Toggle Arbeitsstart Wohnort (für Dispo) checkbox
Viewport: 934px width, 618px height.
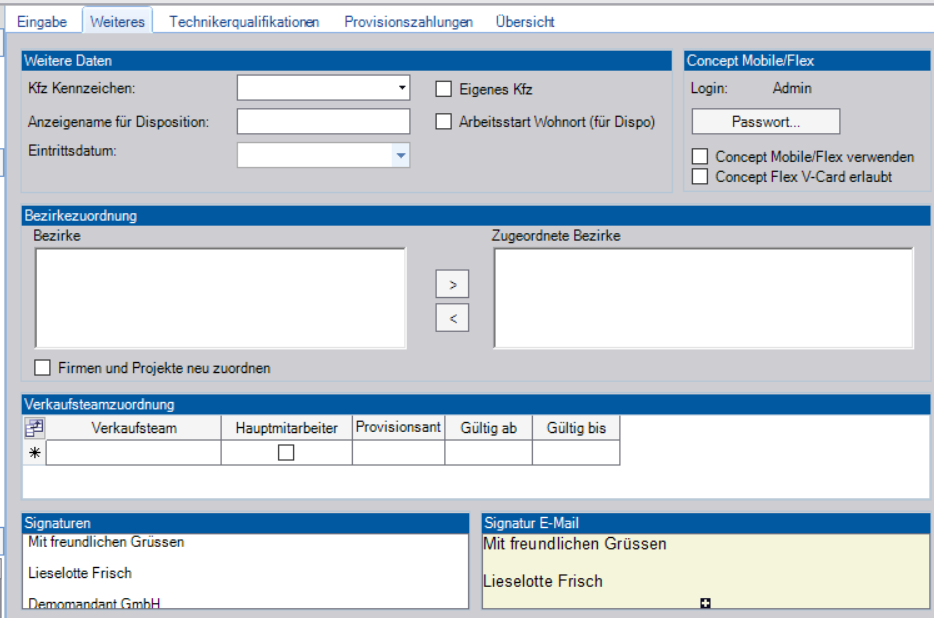tap(444, 122)
